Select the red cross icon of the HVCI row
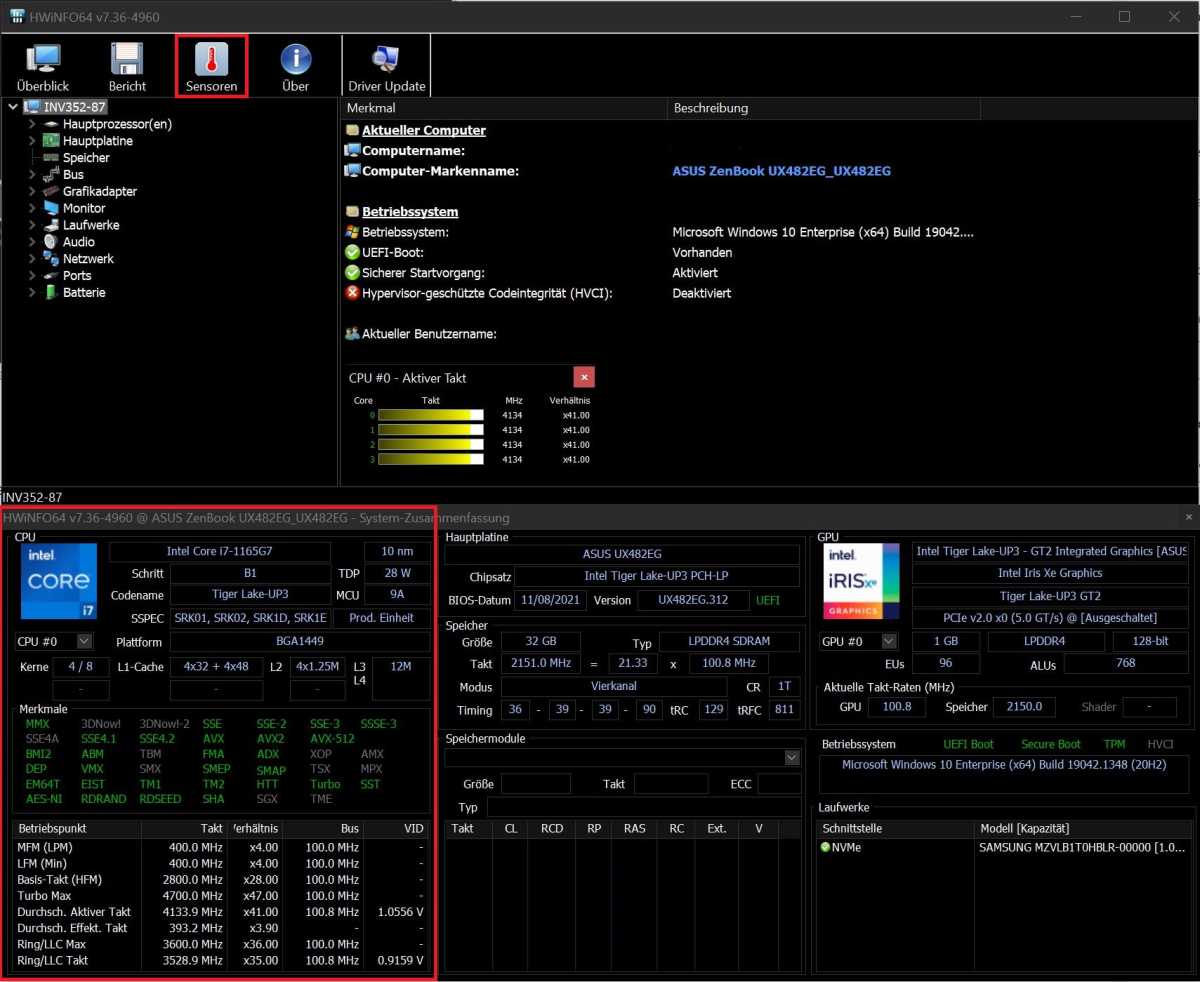1200x982 pixels. click(x=352, y=293)
